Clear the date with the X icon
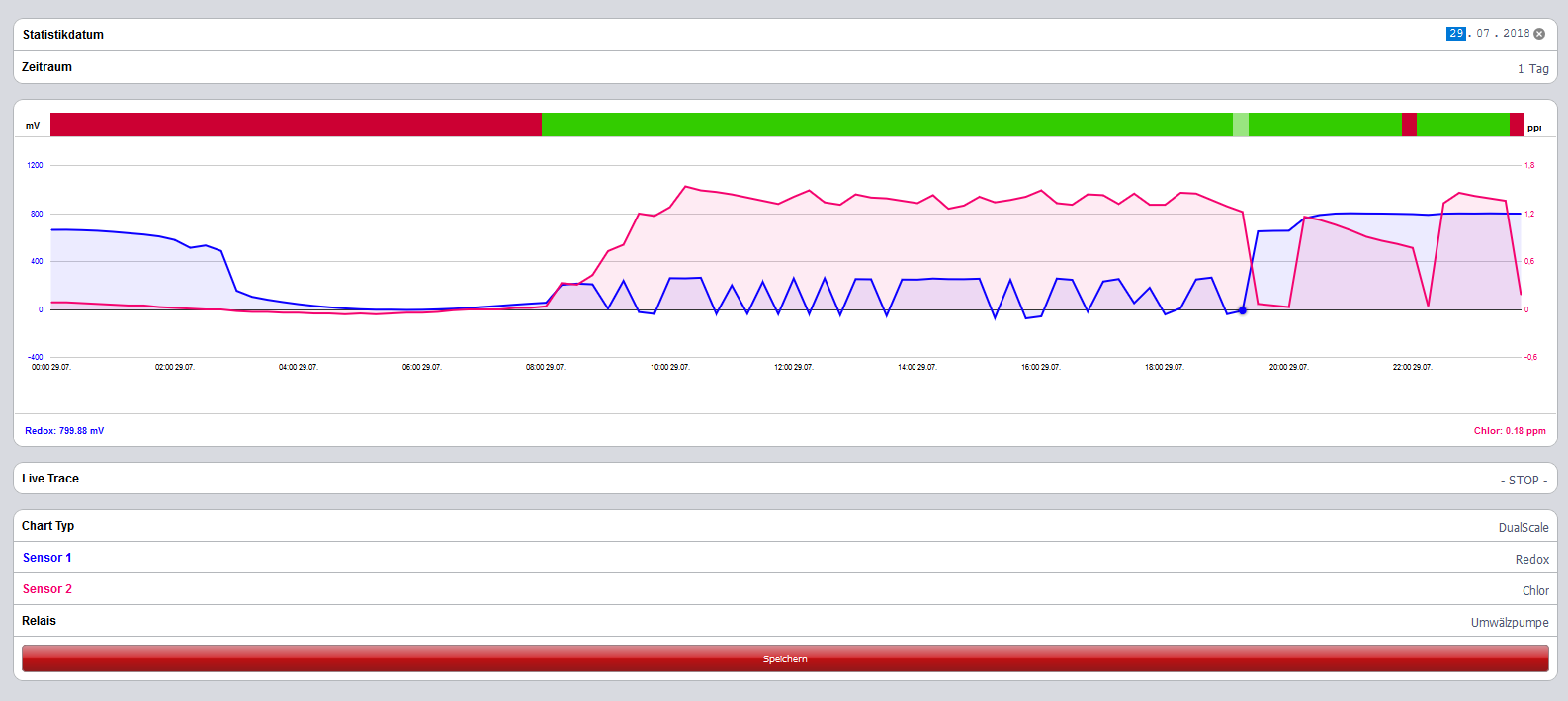 [1539, 34]
